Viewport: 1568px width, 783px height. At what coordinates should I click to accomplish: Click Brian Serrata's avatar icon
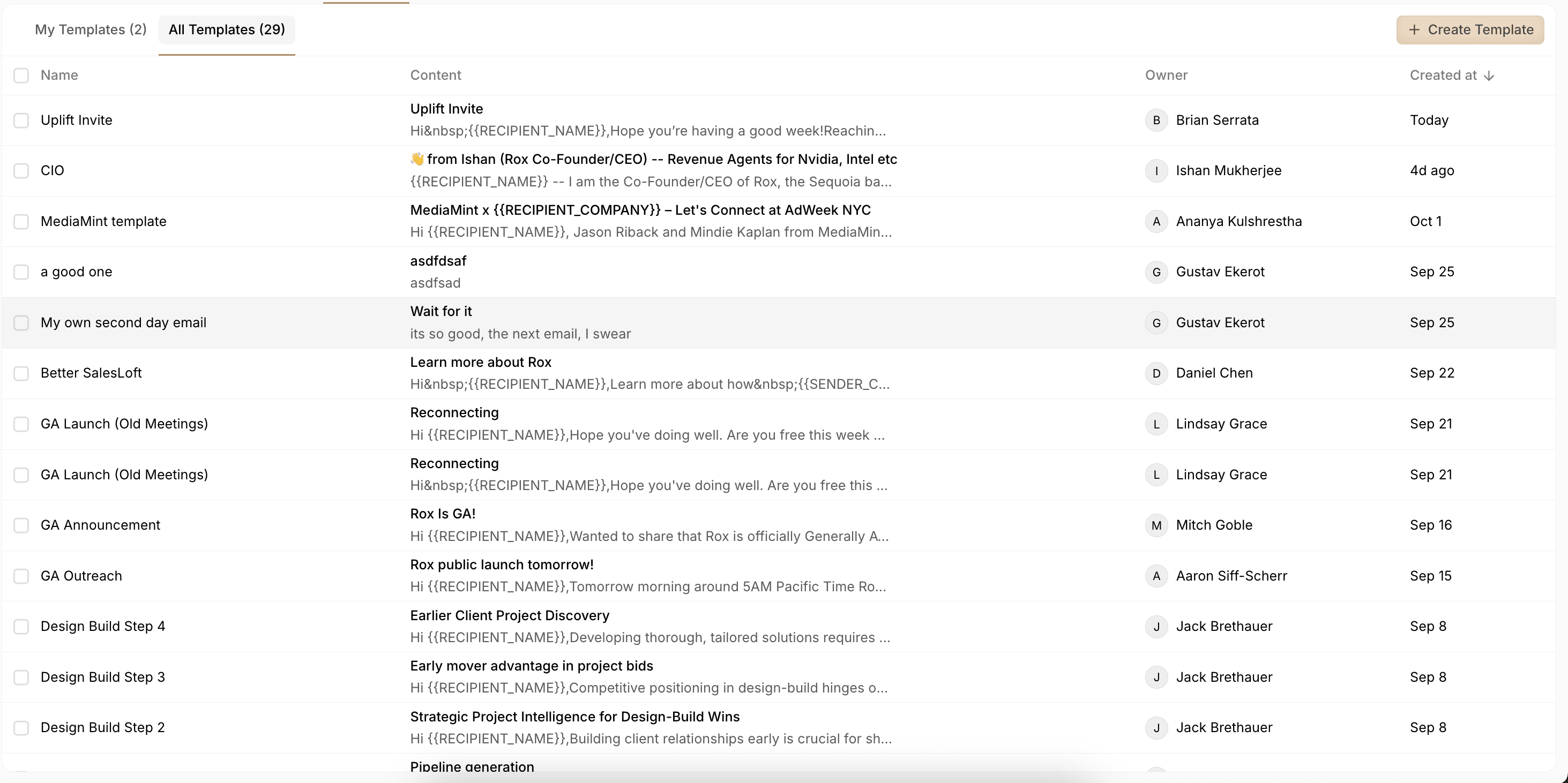coord(1156,120)
